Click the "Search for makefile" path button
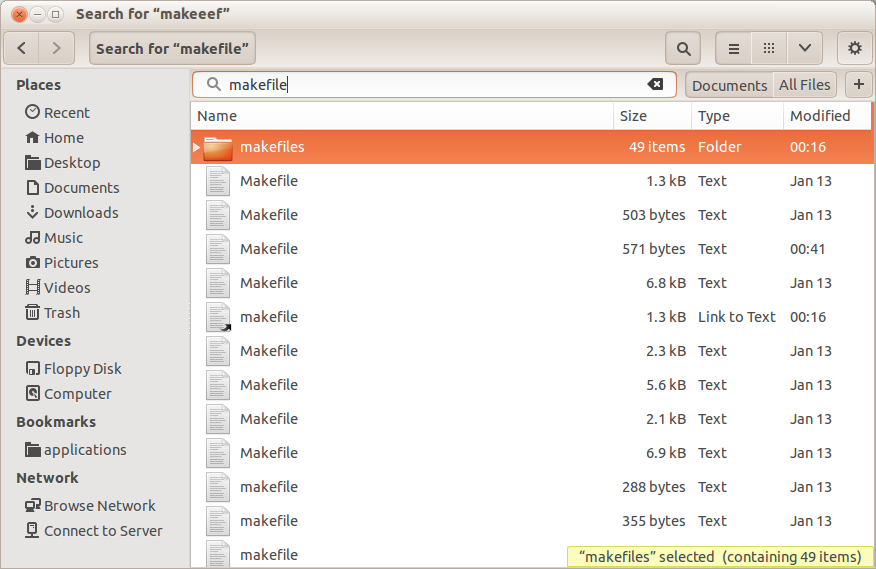876x569 pixels. (x=172, y=48)
